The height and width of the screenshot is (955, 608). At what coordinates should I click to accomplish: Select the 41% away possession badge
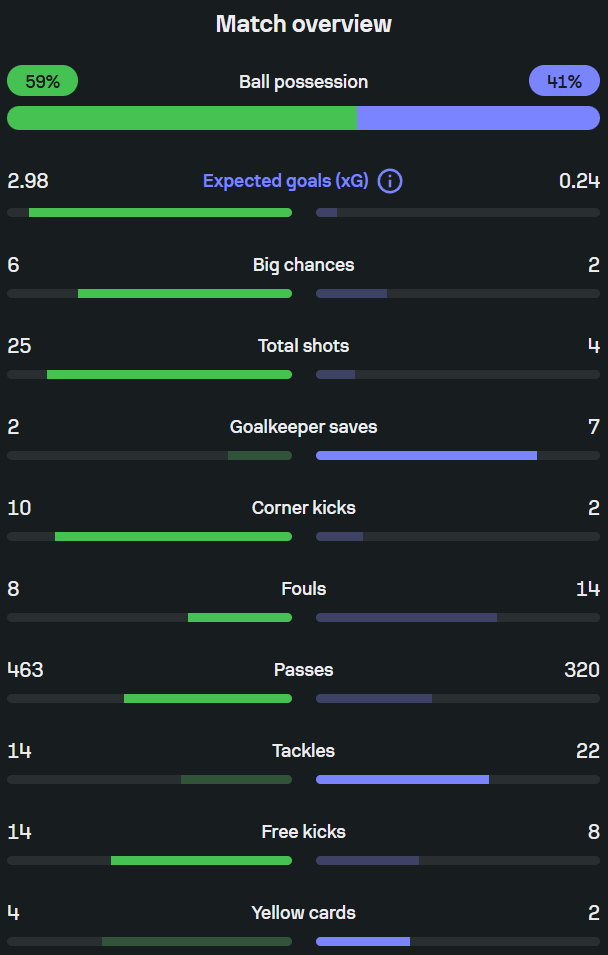coord(565,81)
